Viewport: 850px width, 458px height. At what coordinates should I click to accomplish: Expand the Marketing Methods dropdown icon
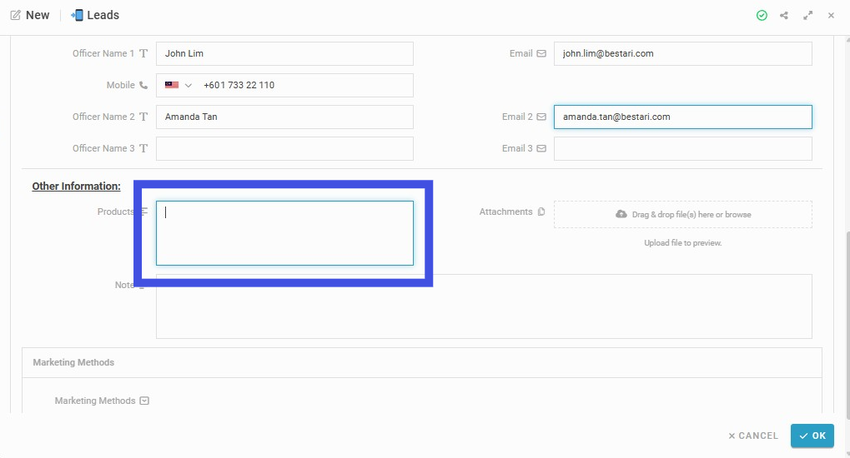click(x=144, y=401)
